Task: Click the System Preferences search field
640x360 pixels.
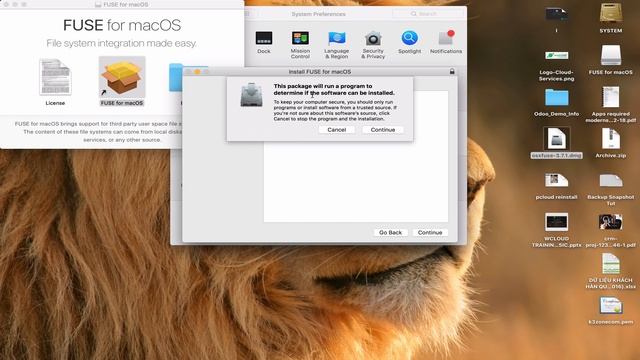Action: click(428, 14)
